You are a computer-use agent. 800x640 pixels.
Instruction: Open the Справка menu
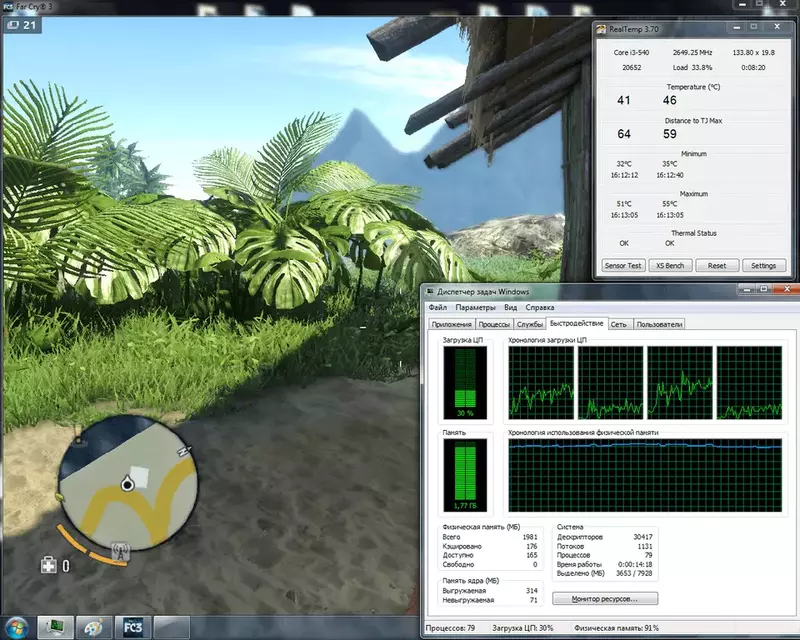click(x=540, y=307)
